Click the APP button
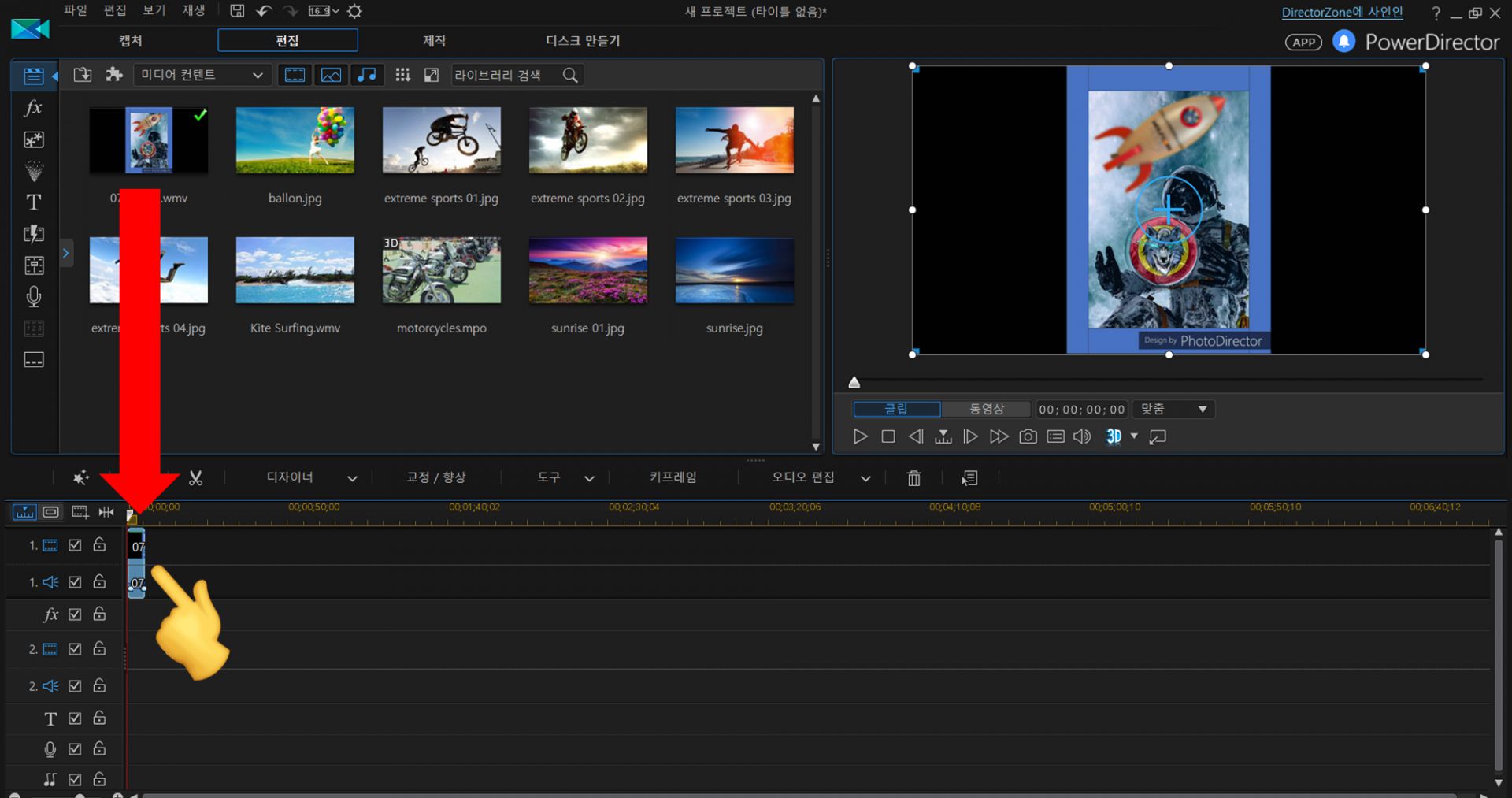Screen dimensions: 1512x798 click(1303, 43)
